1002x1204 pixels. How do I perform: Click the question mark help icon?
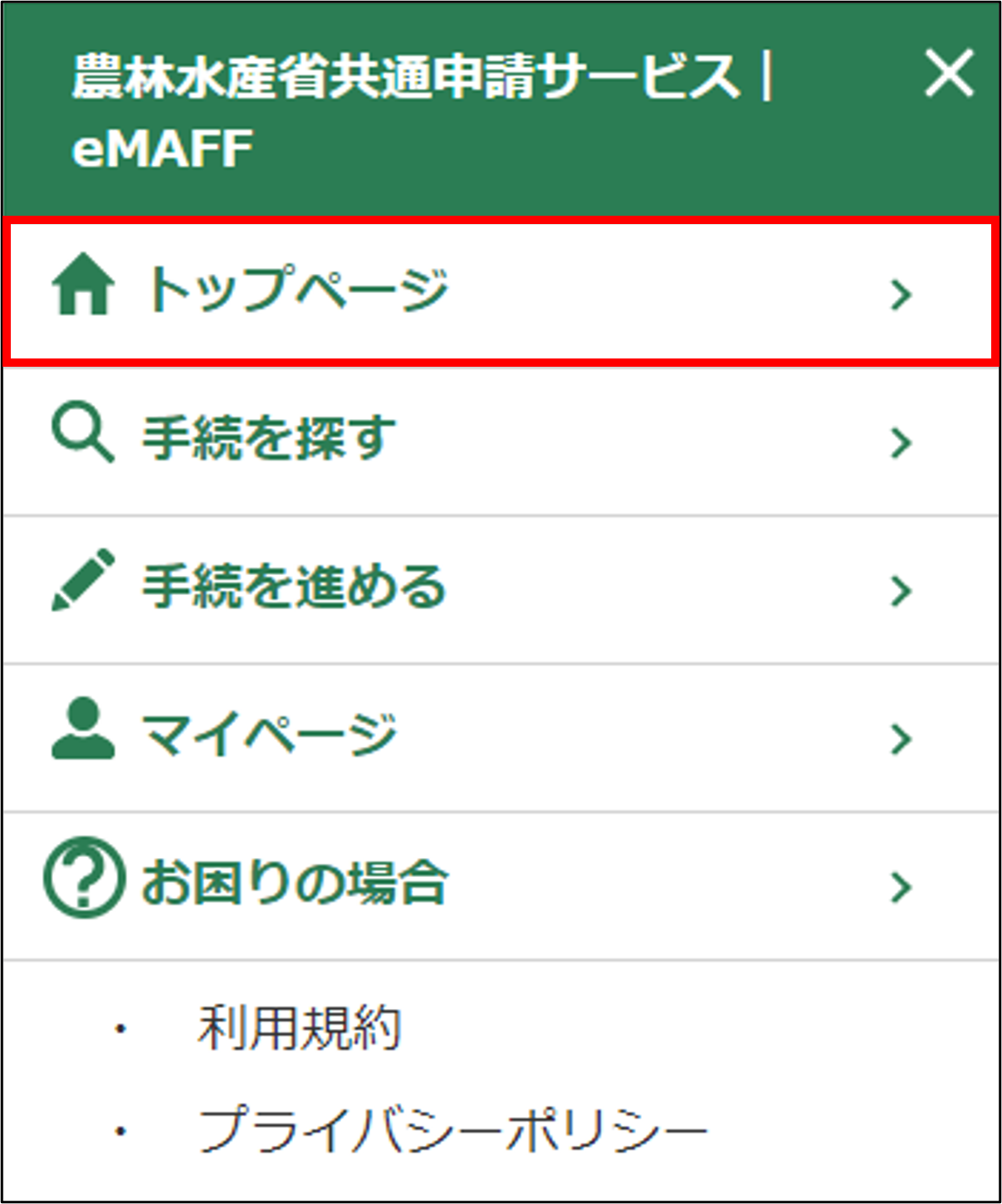(84, 878)
